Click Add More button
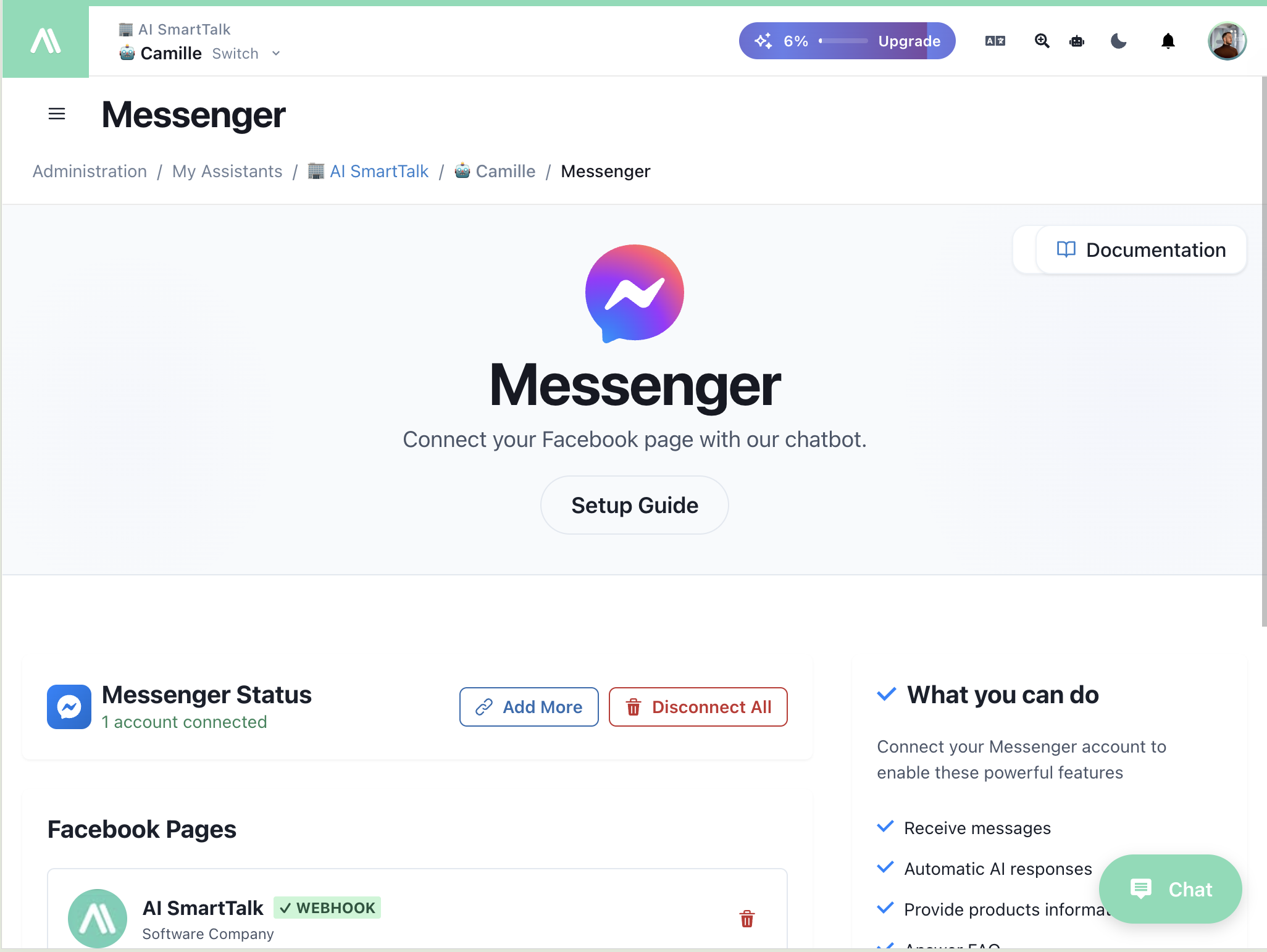 click(529, 707)
